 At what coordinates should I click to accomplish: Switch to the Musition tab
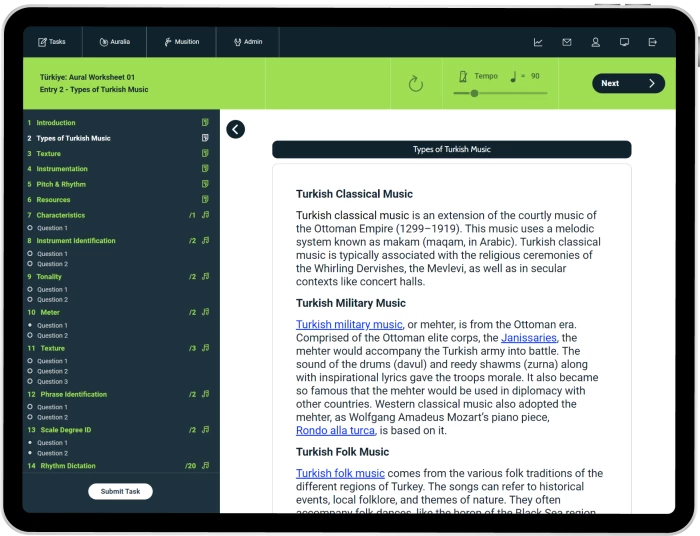tap(180, 42)
